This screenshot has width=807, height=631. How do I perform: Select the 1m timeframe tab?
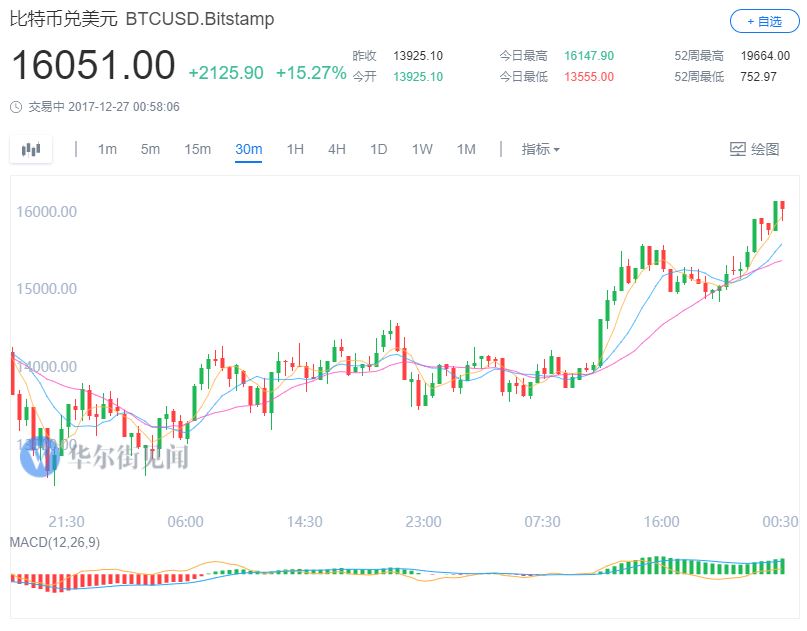click(x=107, y=149)
